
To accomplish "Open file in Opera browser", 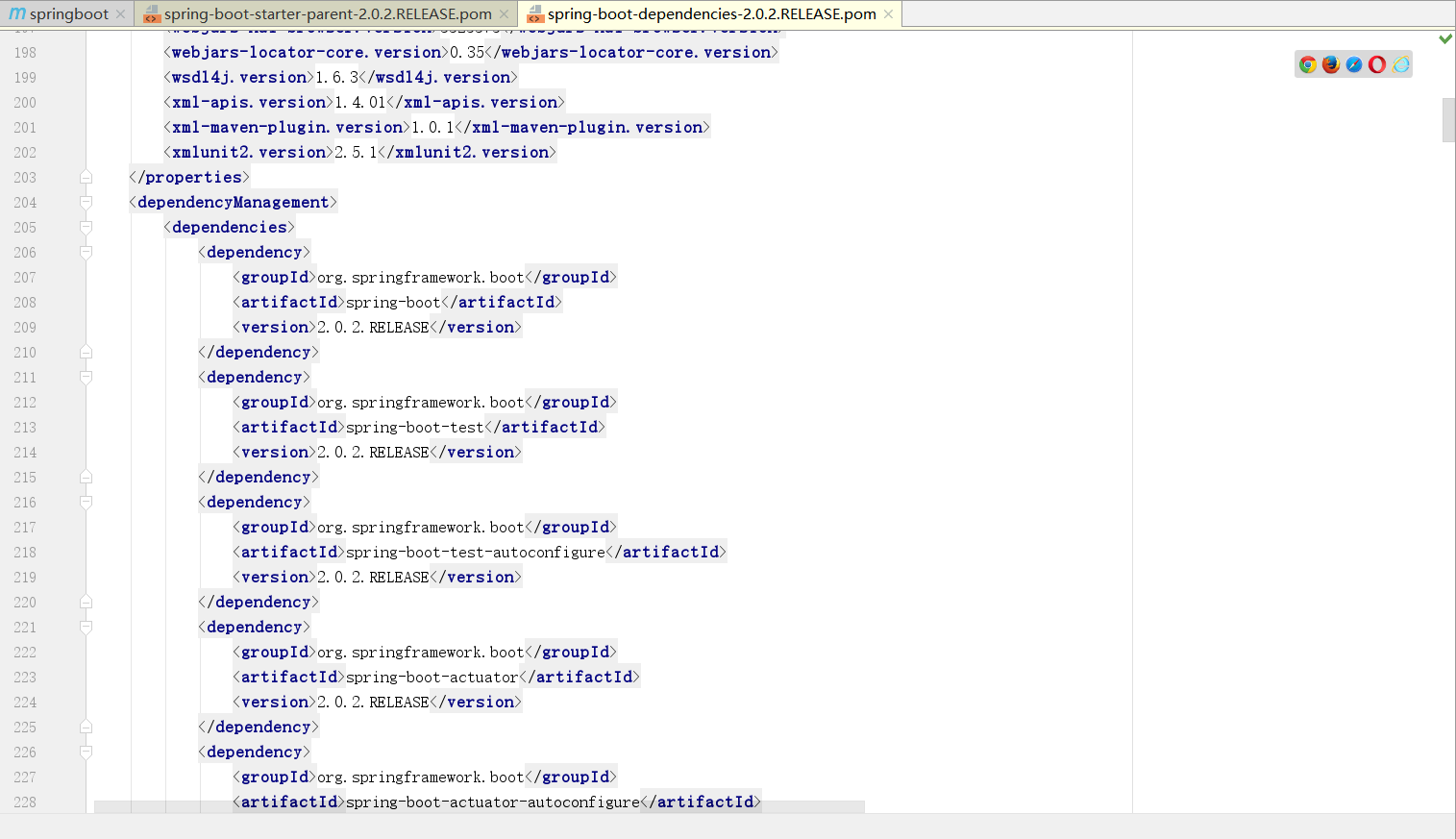I will (x=1377, y=64).
